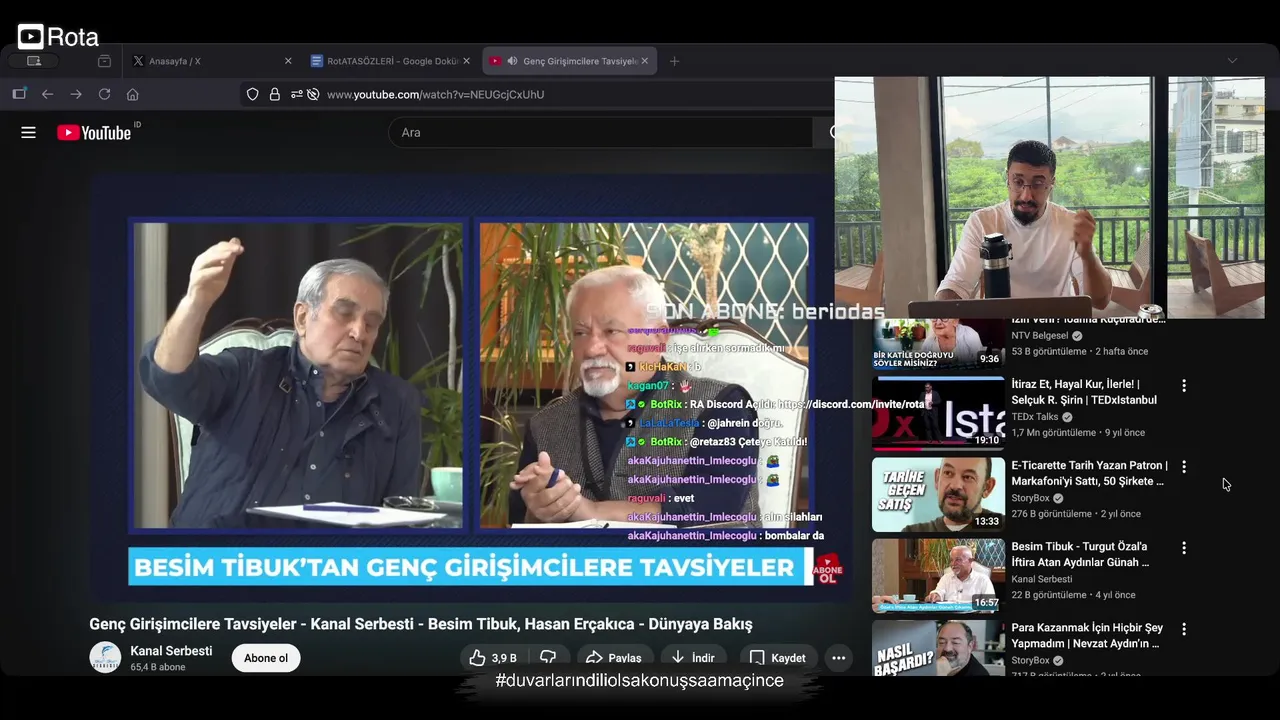Screen dimensions: 1280x720
Task: Open 'Para Kazanmak İçin Hiçbir Şey Yapmadım' title
Action: pos(1087,635)
